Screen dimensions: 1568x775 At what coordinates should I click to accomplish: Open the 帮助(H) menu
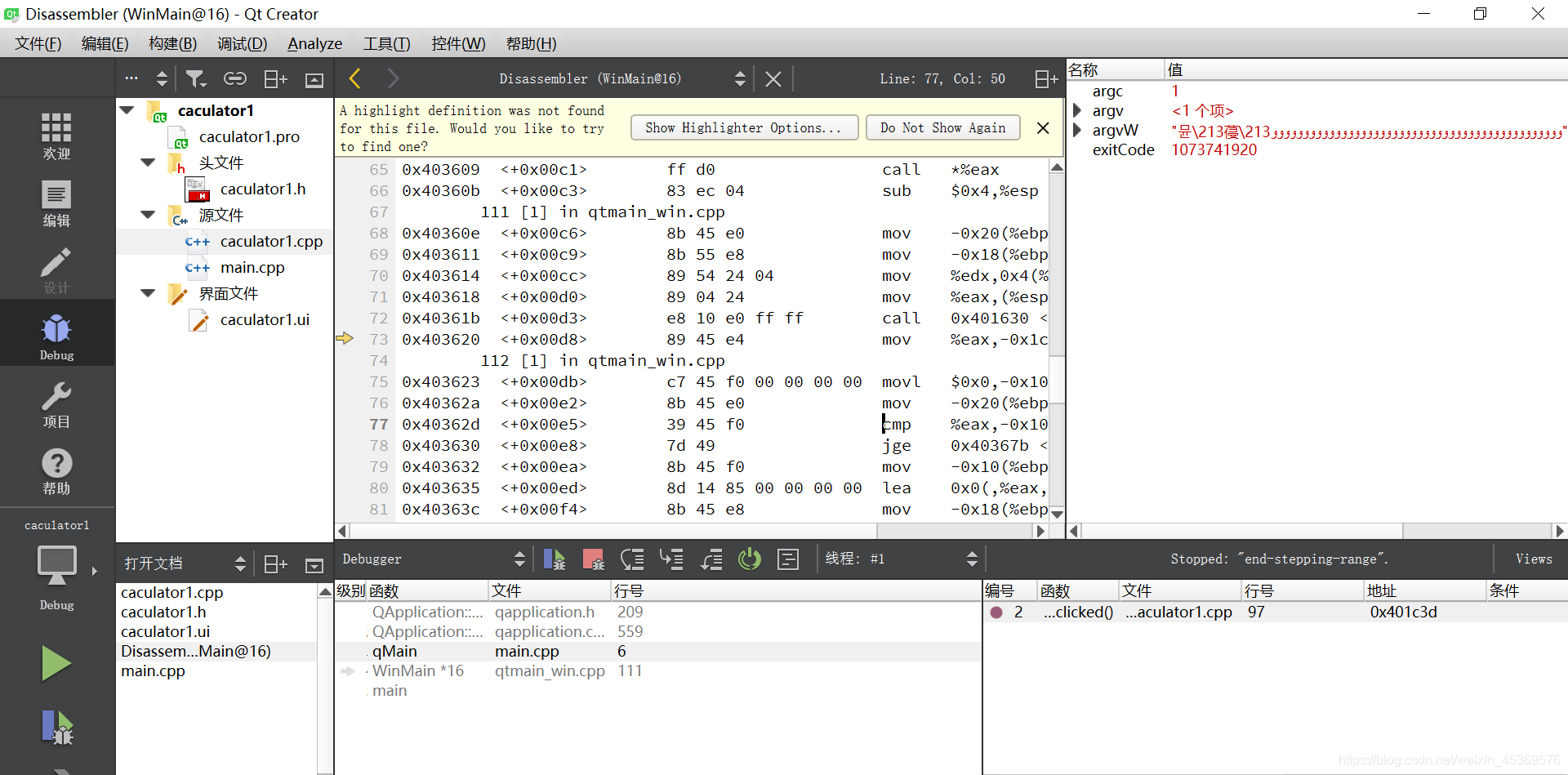(x=531, y=43)
